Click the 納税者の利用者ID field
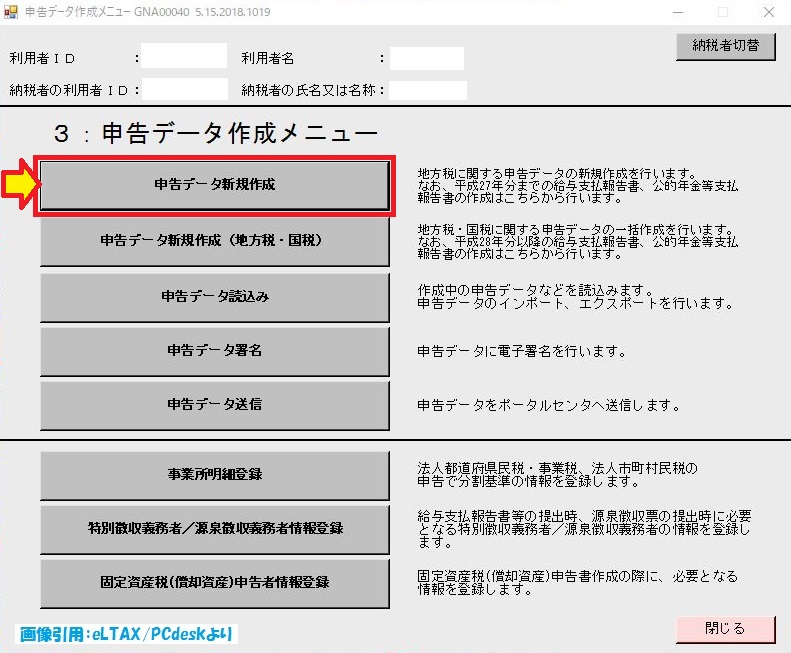Screen dimensions: 791x653 click(185, 89)
